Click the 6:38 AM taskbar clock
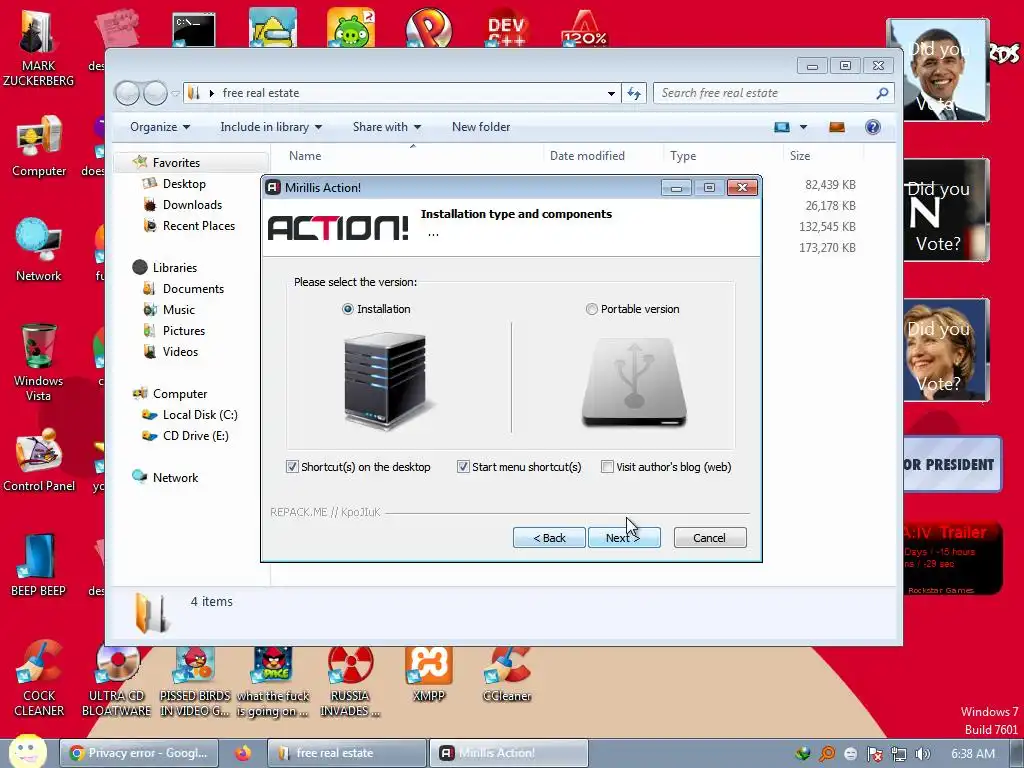The height and width of the screenshot is (768, 1024). 972,754
